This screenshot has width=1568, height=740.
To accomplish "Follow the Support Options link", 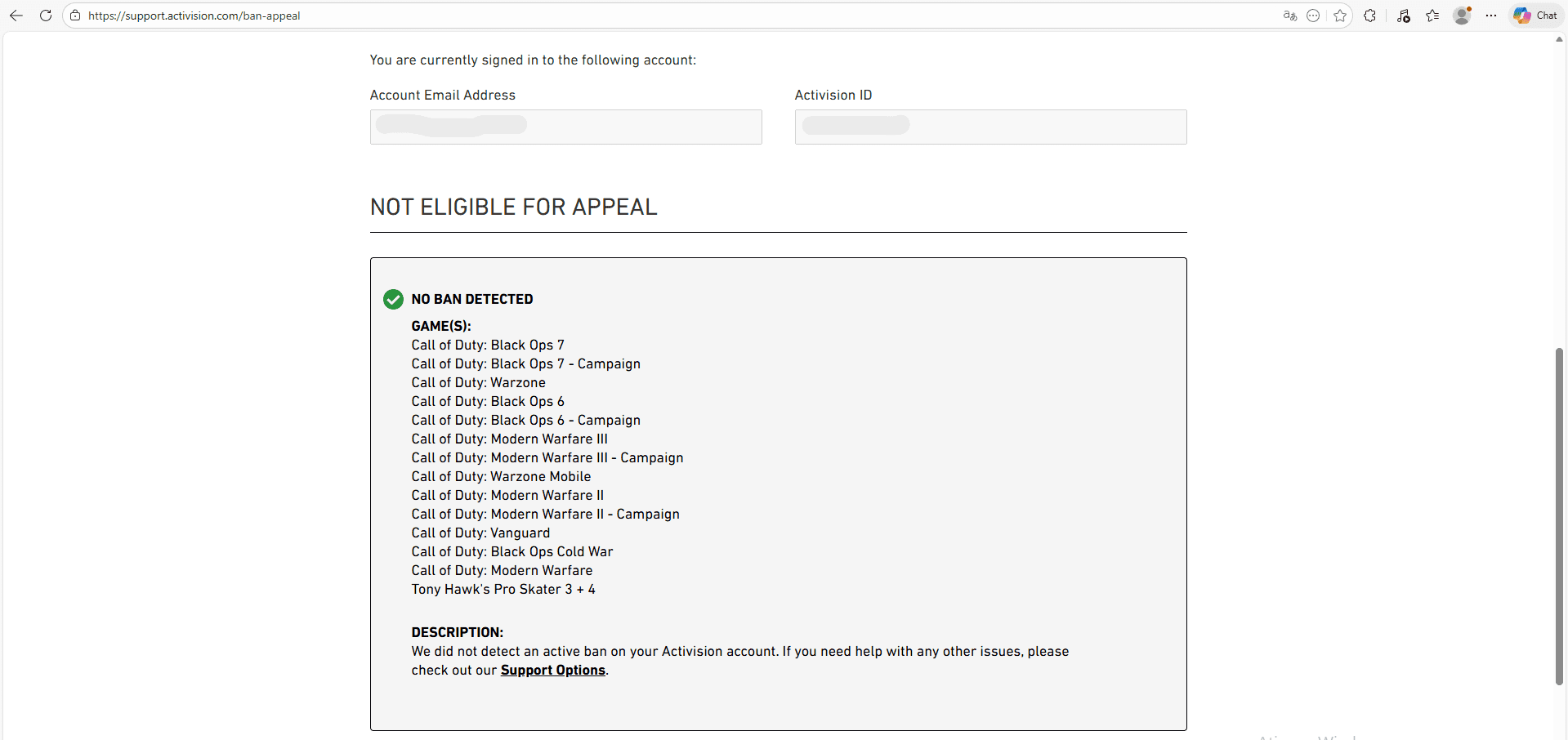I will (x=552, y=670).
